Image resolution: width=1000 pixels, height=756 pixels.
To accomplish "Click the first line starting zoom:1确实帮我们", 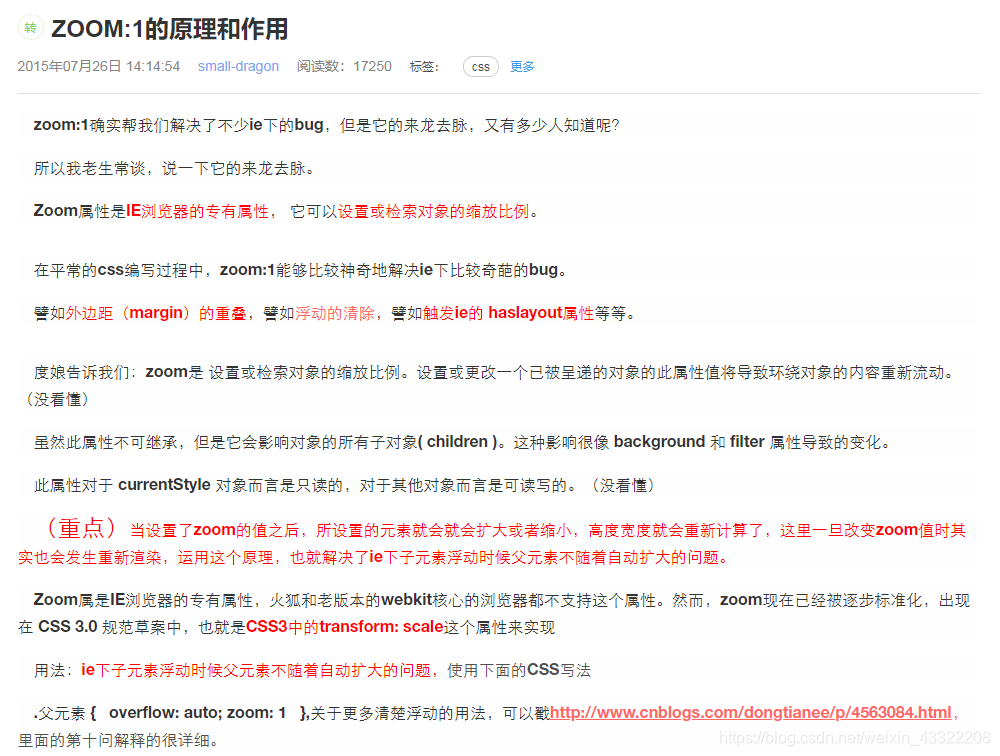I will point(327,125).
